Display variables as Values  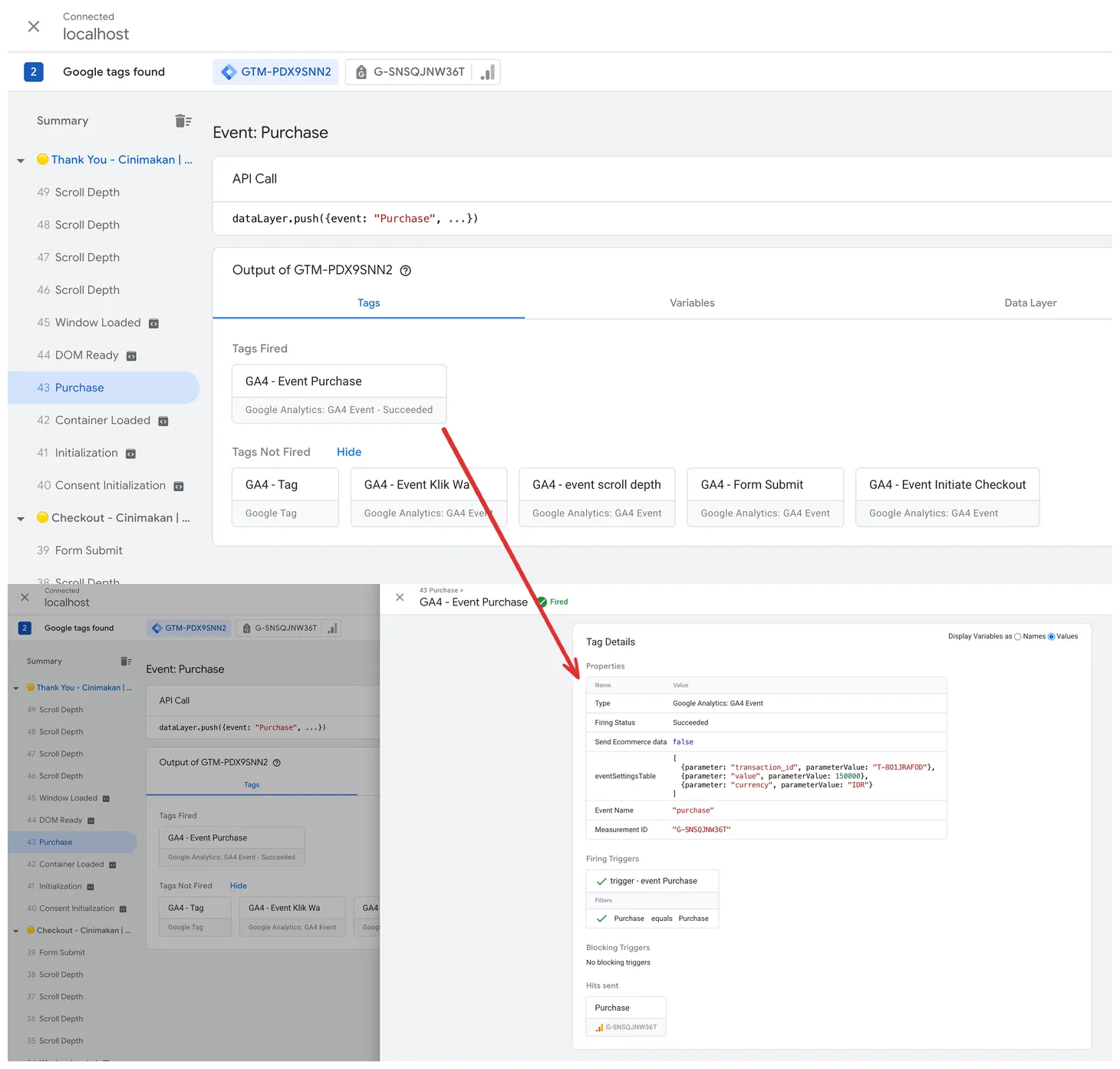click(1052, 637)
